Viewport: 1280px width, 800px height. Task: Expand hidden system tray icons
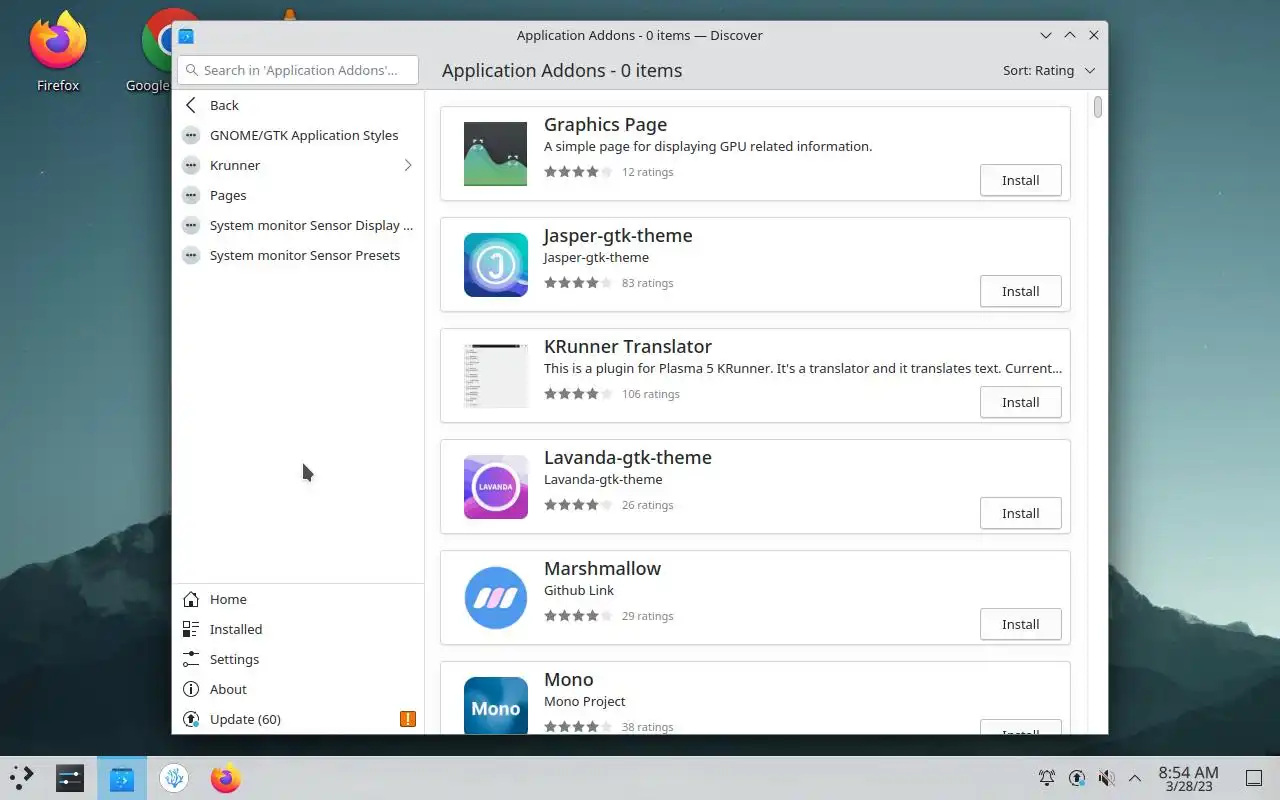[x=1135, y=778]
